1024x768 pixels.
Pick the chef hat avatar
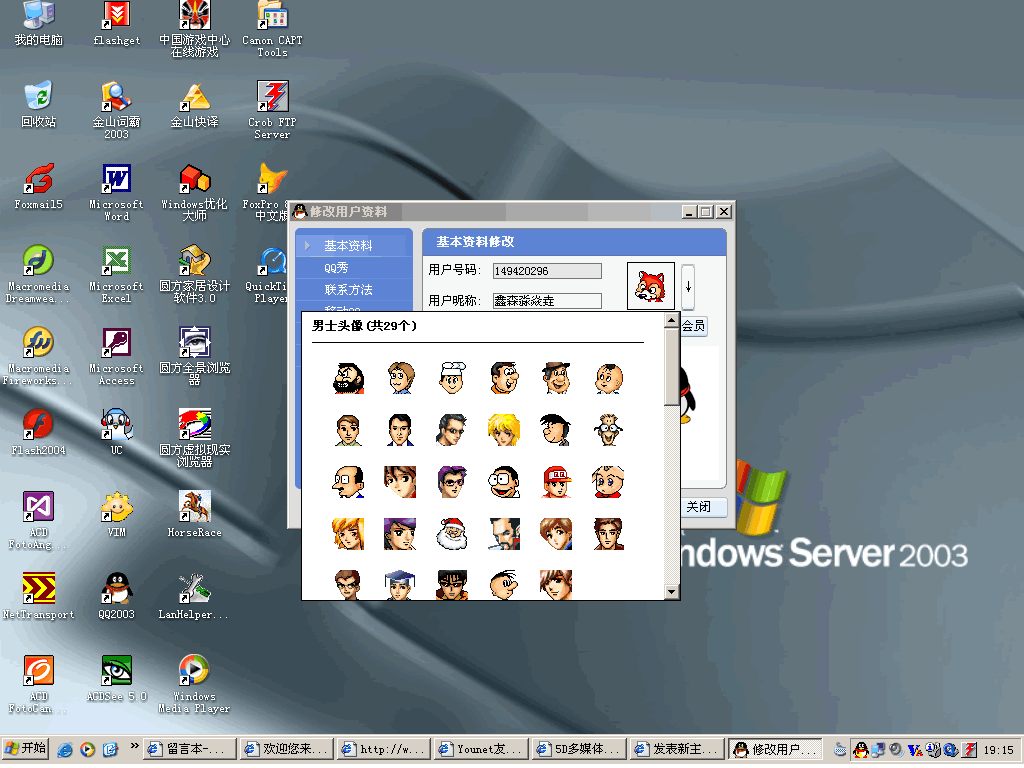[452, 377]
